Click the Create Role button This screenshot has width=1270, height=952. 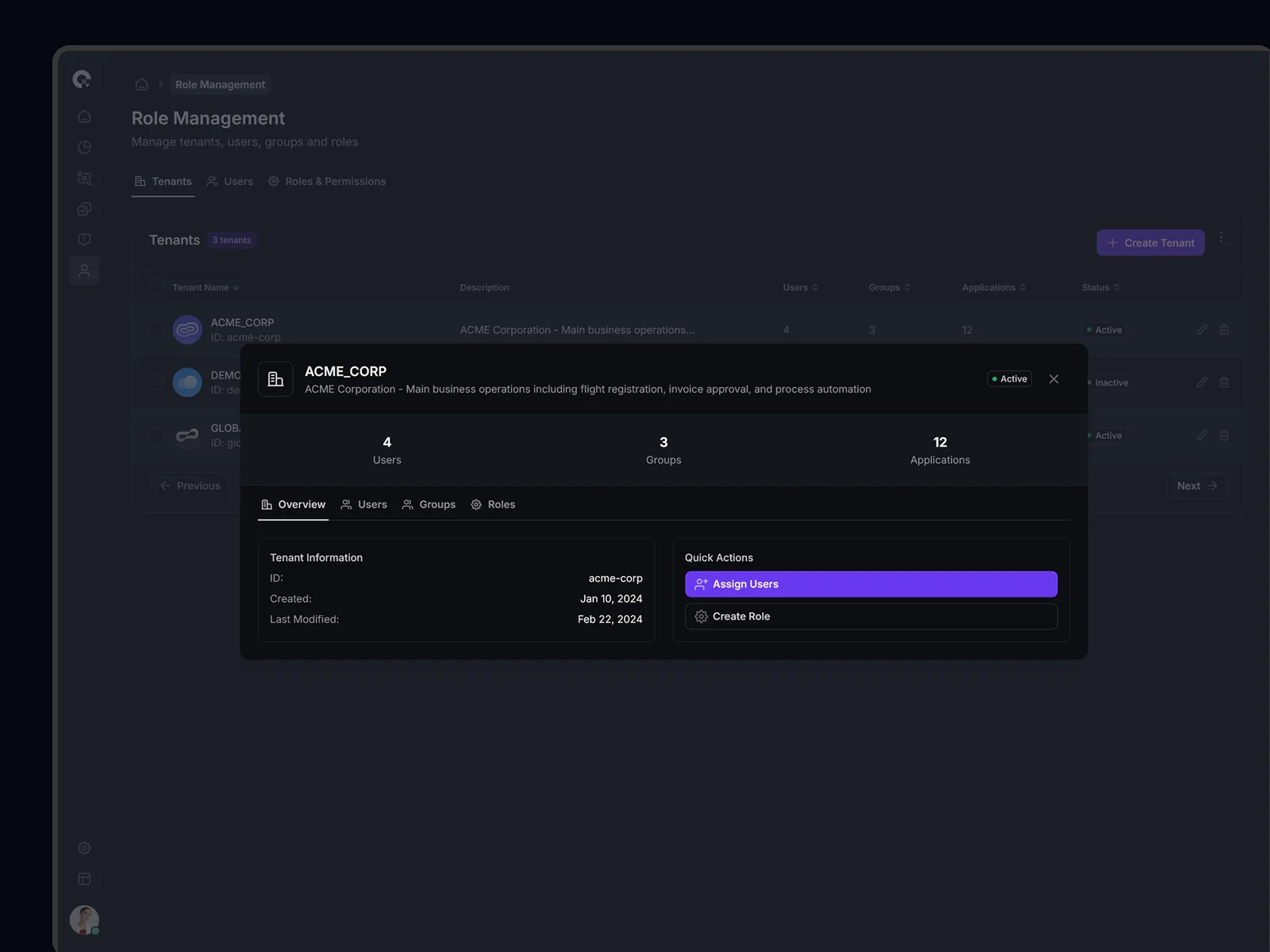coord(871,616)
